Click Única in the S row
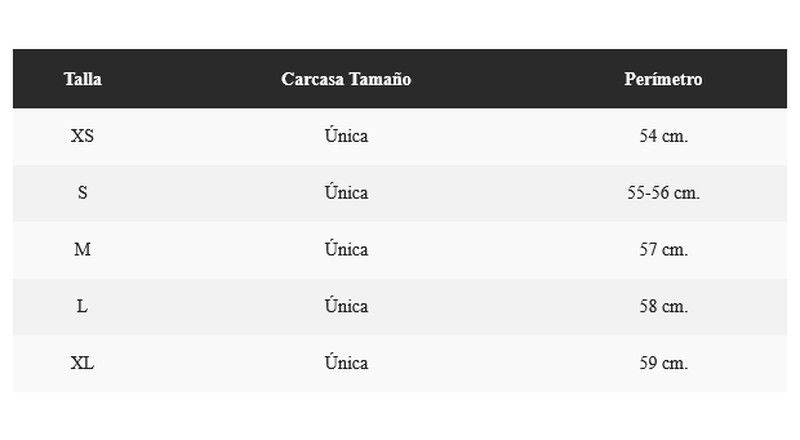 tap(346, 193)
